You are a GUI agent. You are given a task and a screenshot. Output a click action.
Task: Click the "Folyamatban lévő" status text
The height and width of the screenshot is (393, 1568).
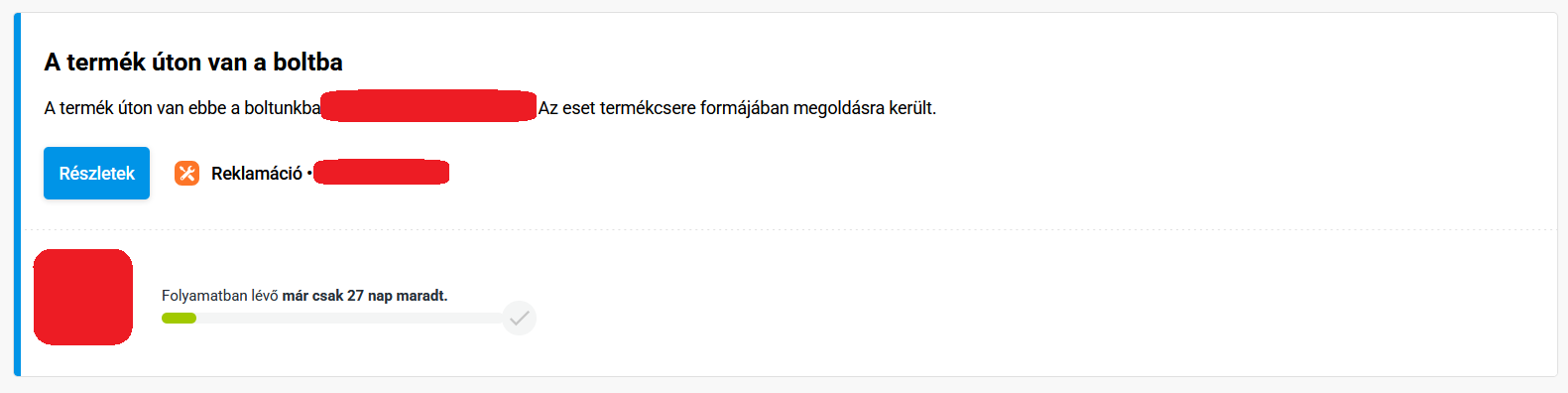click(x=220, y=296)
